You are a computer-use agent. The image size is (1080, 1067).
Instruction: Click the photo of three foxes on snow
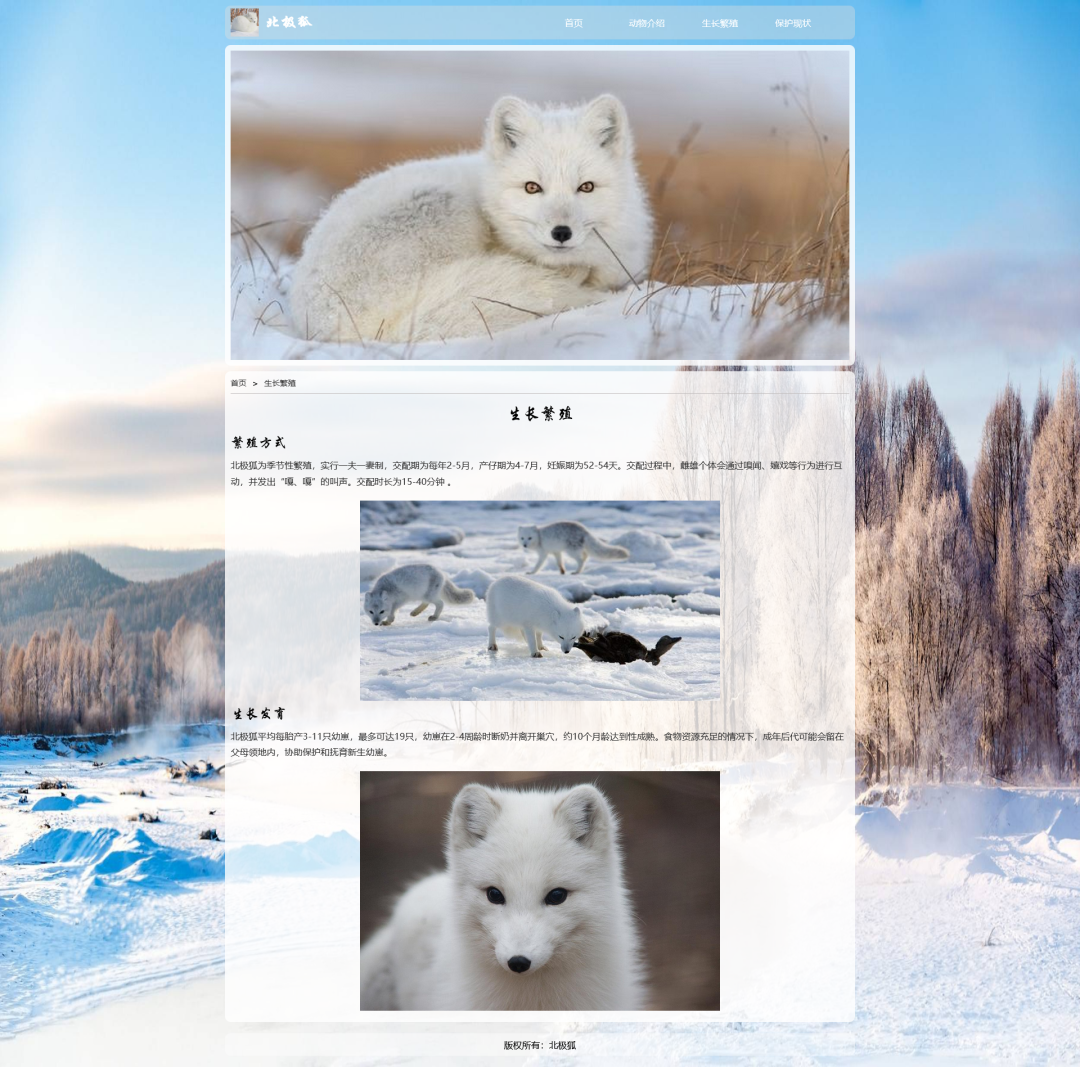pyautogui.click(x=539, y=600)
